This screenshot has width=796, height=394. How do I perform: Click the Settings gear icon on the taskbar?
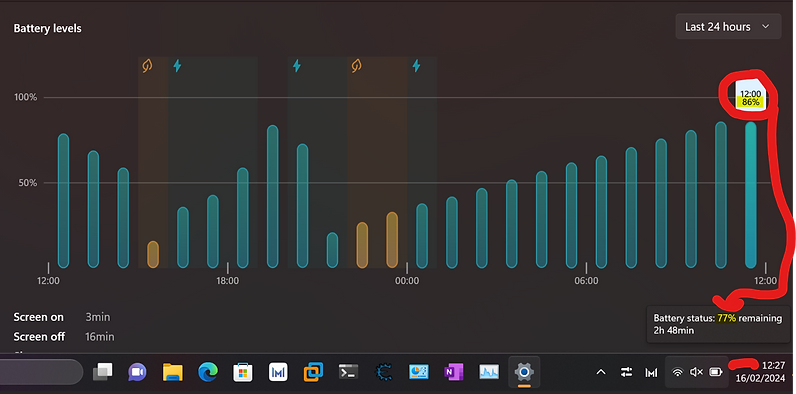524,373
